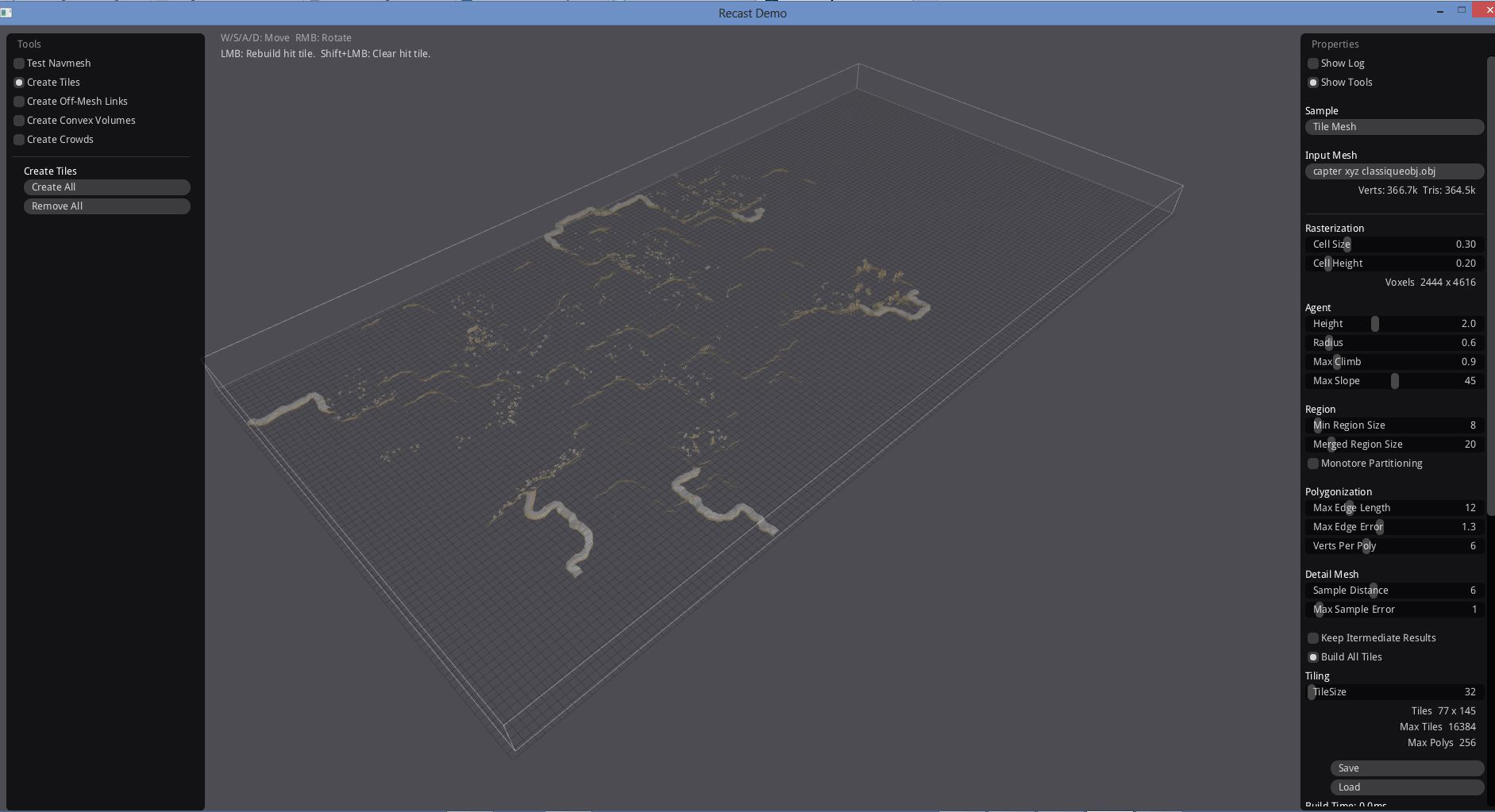Screen dimensions: 1495x812
Task: Toggle the Build All Tiles option
Action: click(1313, 657)
